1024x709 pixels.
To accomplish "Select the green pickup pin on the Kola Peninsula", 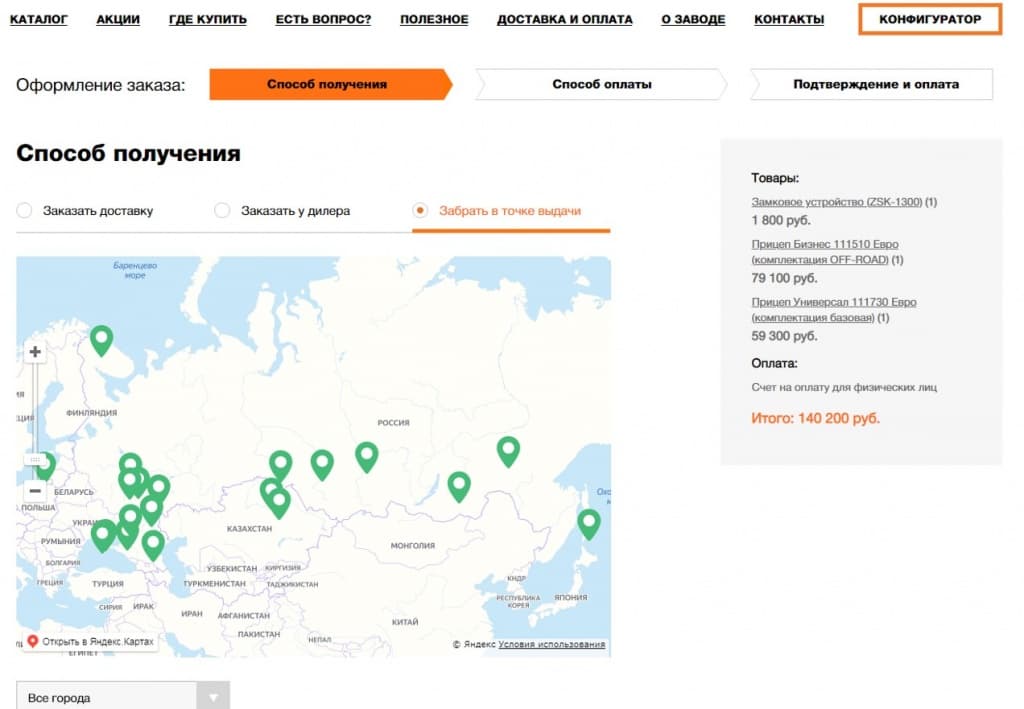I will coord(101,339).
